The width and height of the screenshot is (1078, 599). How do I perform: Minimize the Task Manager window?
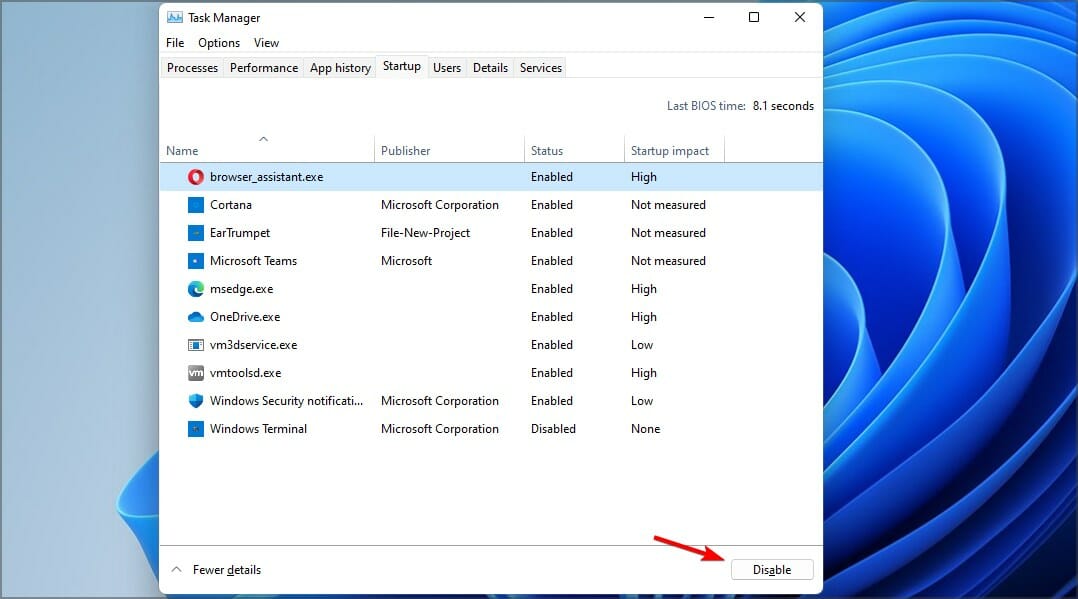(709, 17)
